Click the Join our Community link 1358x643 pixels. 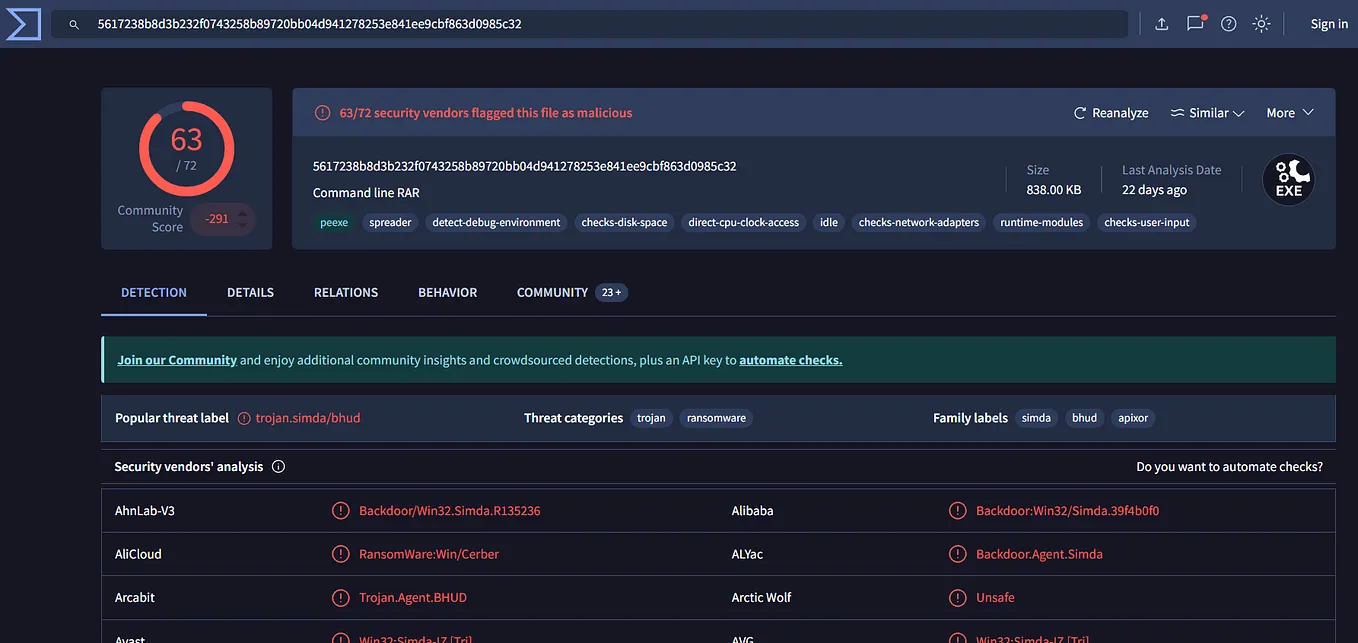coord(176,359)
